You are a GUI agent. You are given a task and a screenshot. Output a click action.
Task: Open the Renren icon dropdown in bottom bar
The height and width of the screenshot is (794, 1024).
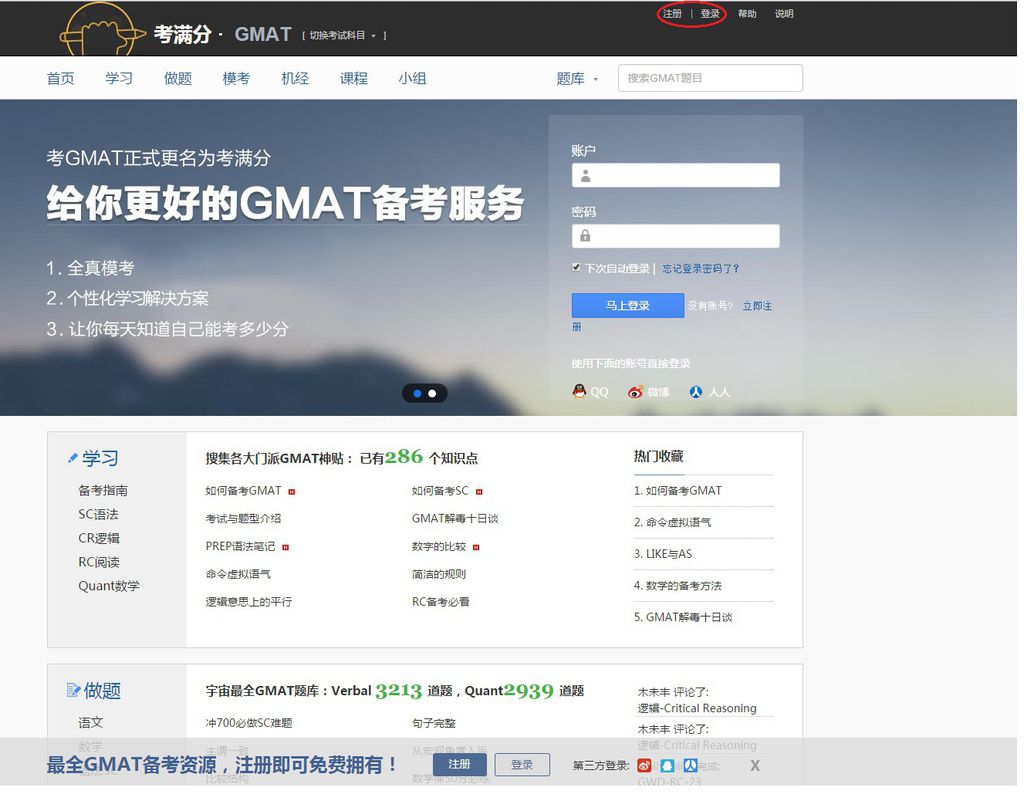(690, 766)
